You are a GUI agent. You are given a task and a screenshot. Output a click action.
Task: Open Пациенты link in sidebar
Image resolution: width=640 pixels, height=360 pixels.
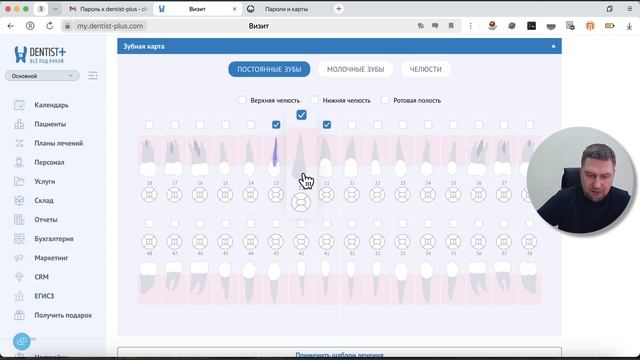tap(50, 124)
